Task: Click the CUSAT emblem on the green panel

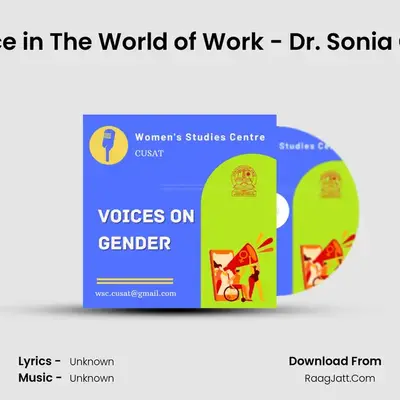Action: click(244, 181)
